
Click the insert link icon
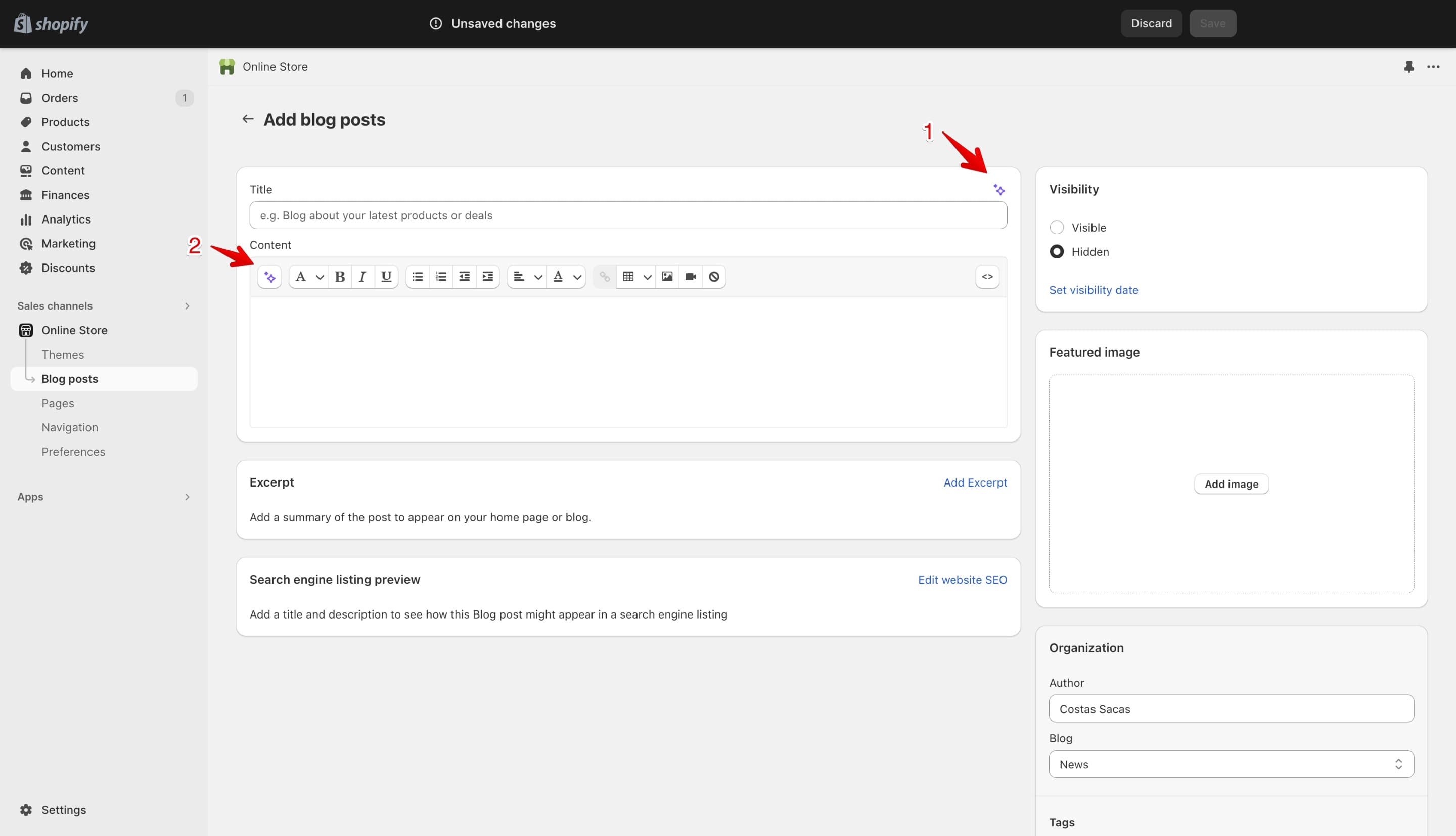604,277
